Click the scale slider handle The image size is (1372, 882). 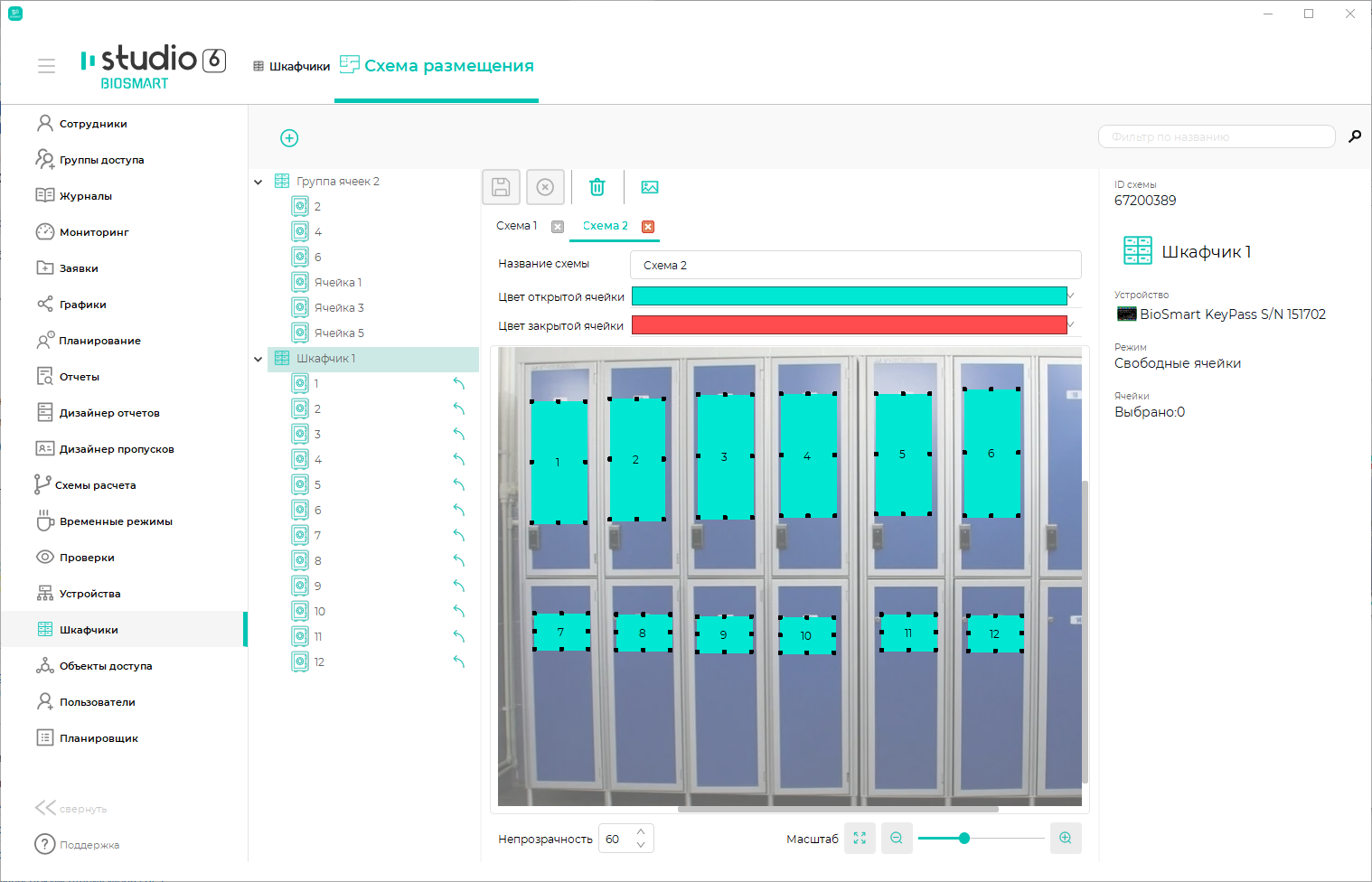click(x=964, y=838)
